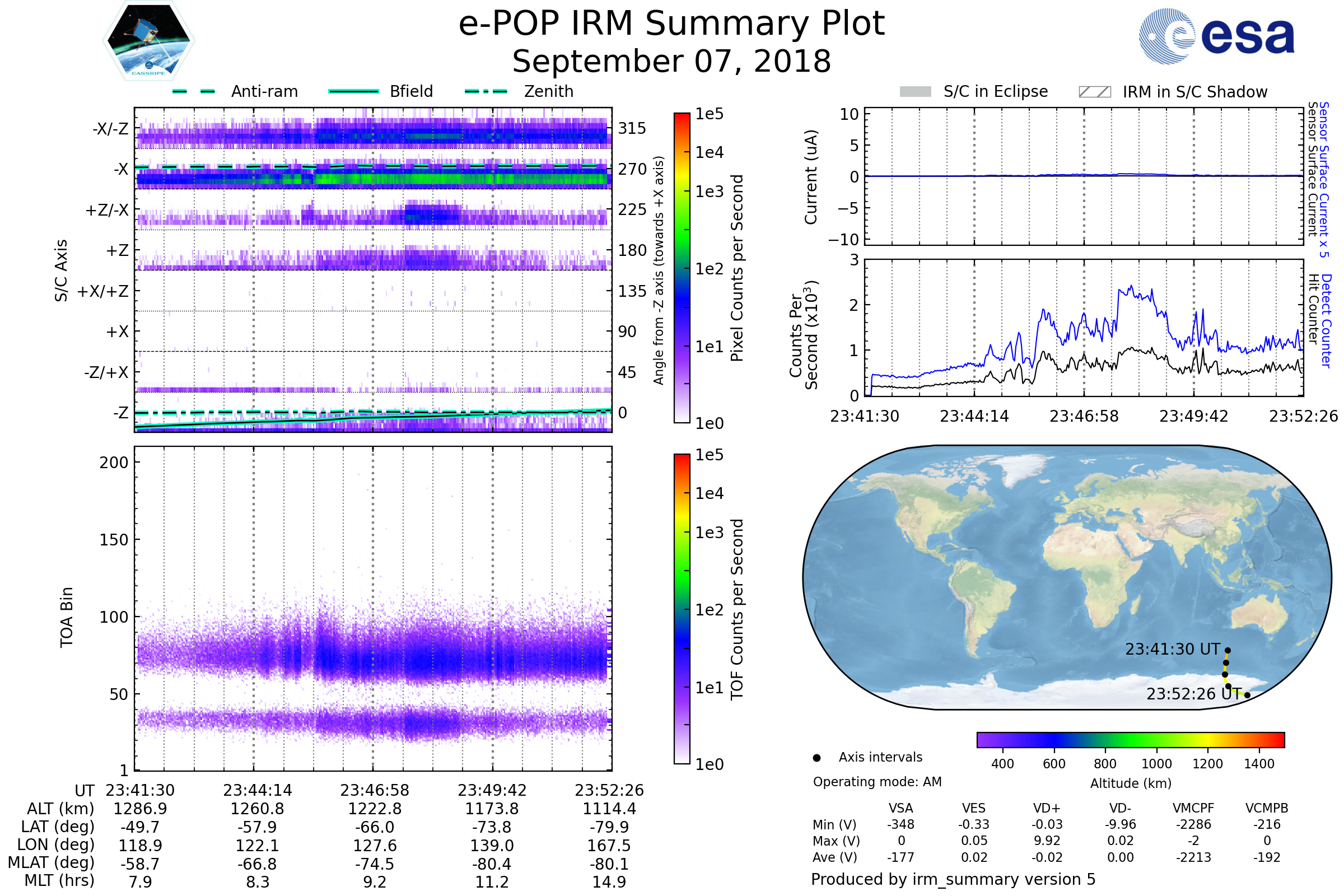Click the hatched IRM in S/C Shadow patch
1344x896 pixels.
[1094, 92]
